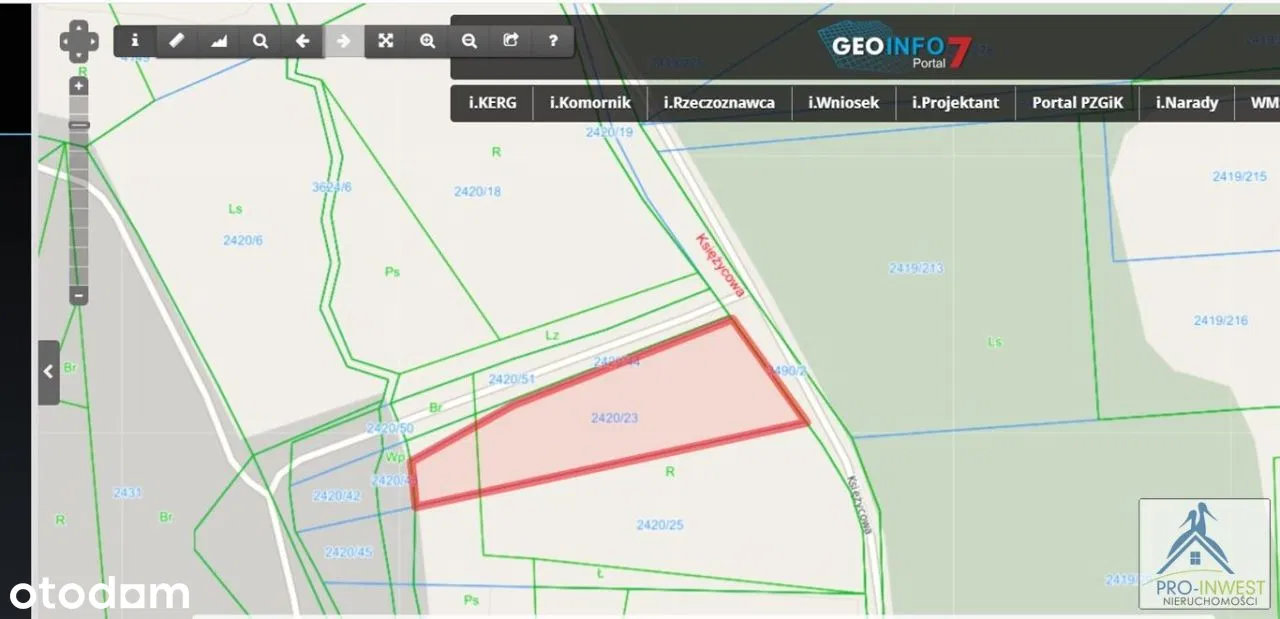The height and width of the screenshot is (619, 1280).
Task: Open help with the question mark icon
Action: 553,41
